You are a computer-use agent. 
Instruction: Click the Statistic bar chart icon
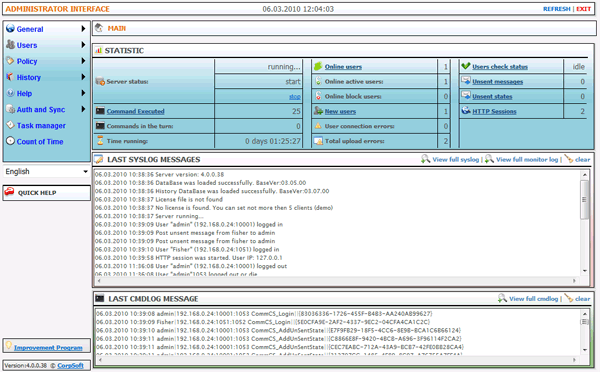pos(99,50)
